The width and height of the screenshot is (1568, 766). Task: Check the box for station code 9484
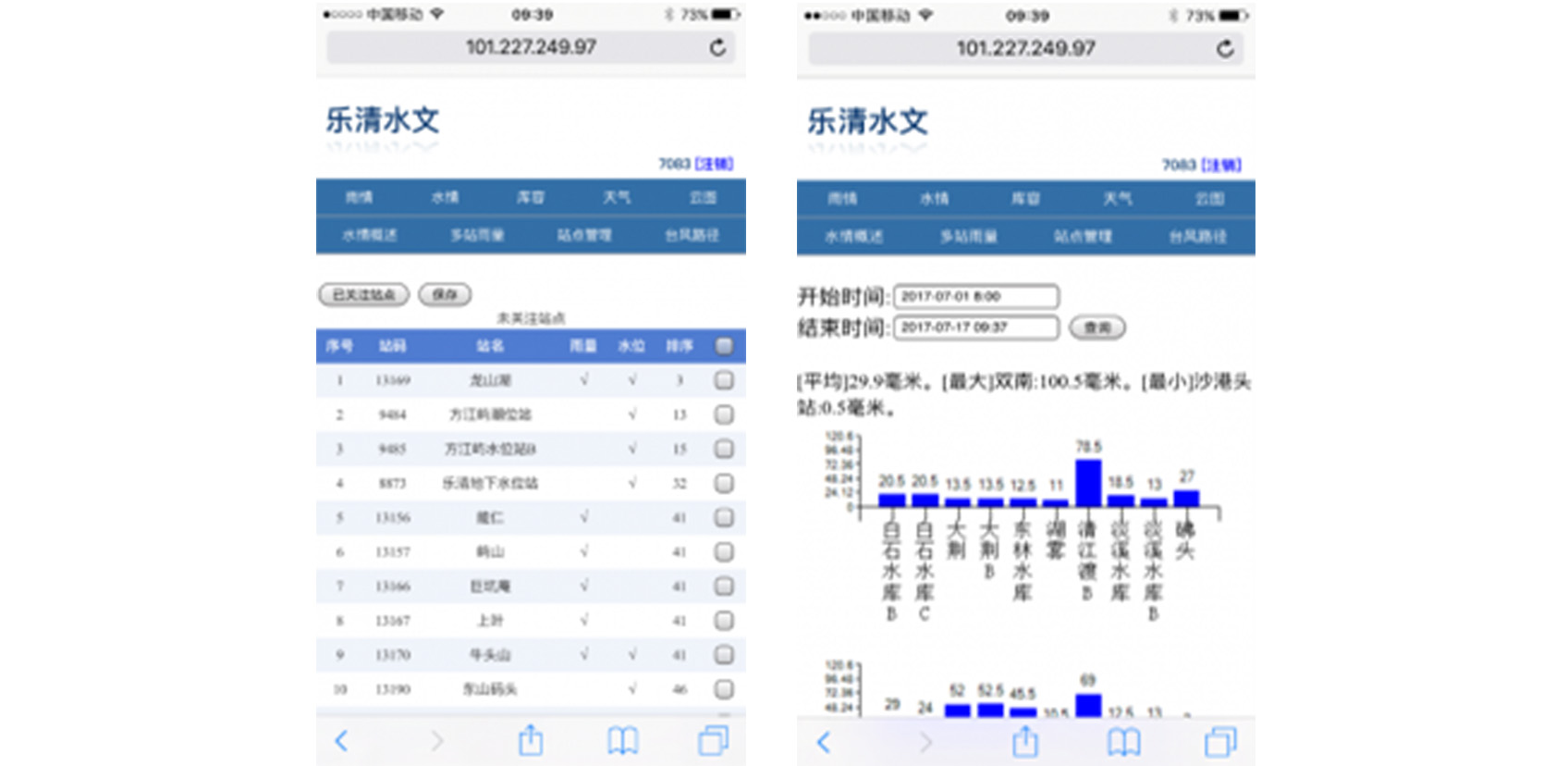pos(724,414)
